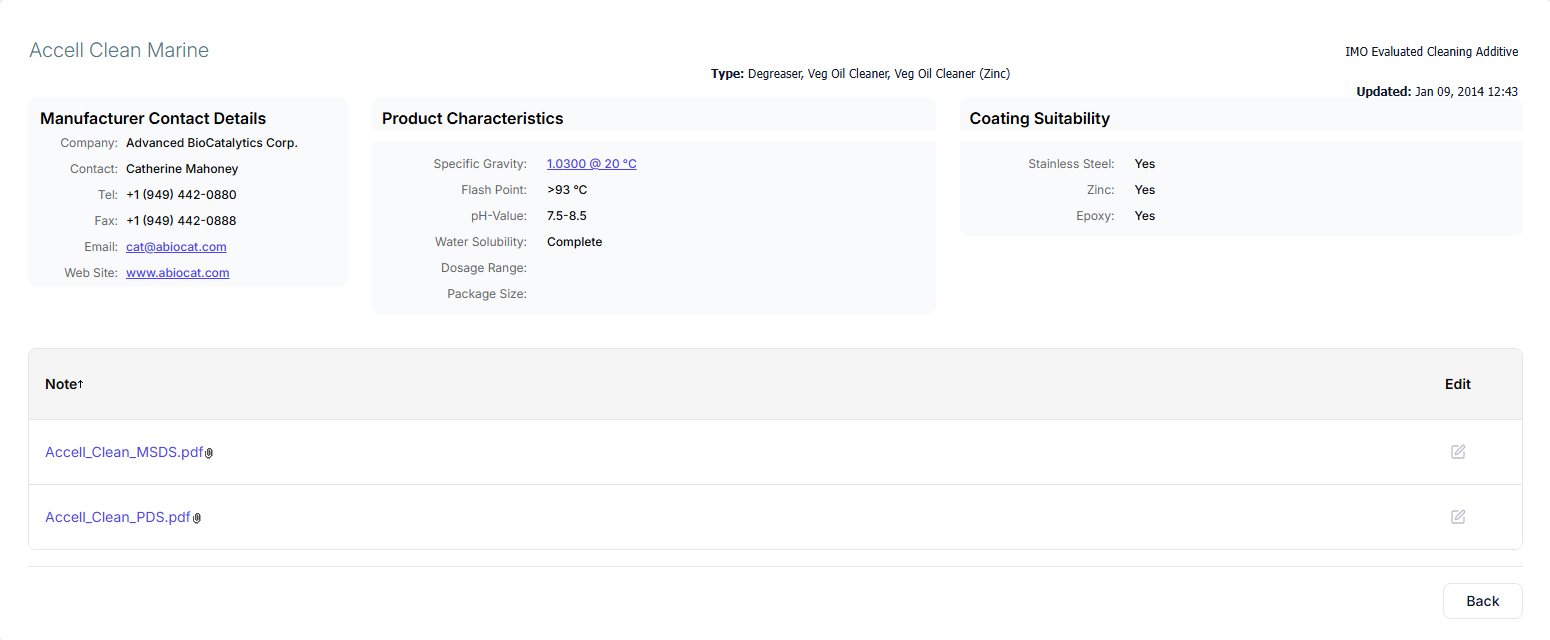1550x640 pixels.
Task: Open the Accell_Clean_PDS.pdf attachment link
Action: pyautogui.click(x=118, y=517)
